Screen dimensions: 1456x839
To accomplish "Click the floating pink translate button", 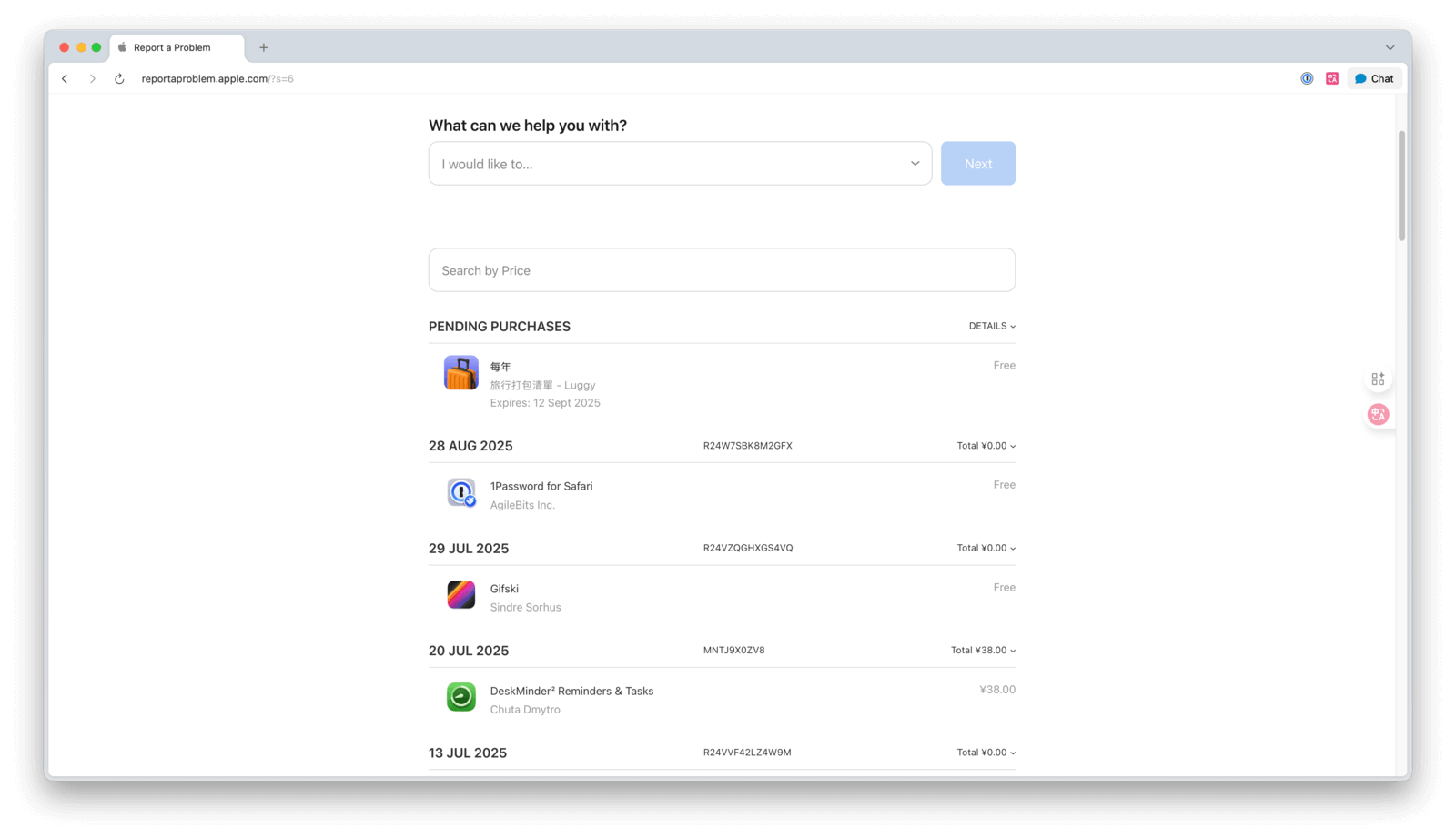I will (1378, 415).
